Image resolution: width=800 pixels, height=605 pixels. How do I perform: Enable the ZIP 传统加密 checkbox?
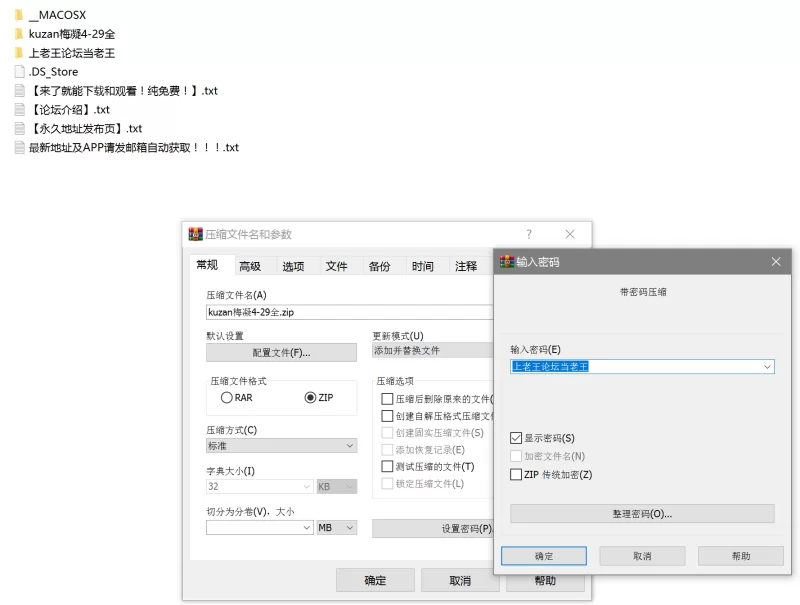tap(516, 475)
